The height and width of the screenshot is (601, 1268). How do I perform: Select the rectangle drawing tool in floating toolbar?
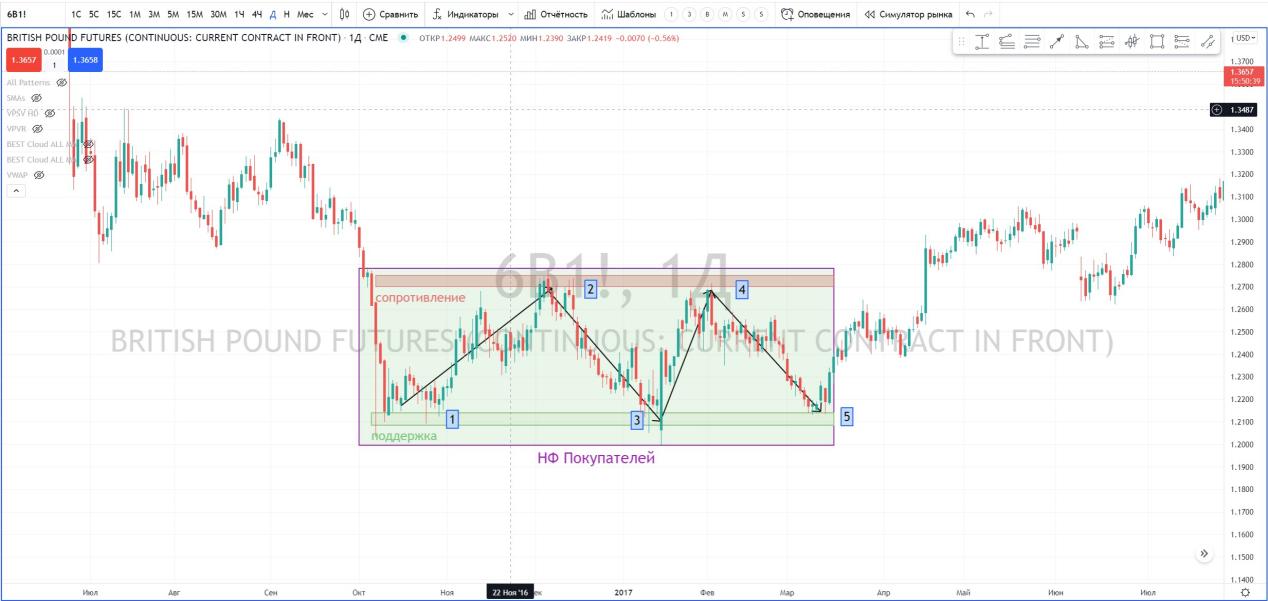click(x=1157, y=42)
